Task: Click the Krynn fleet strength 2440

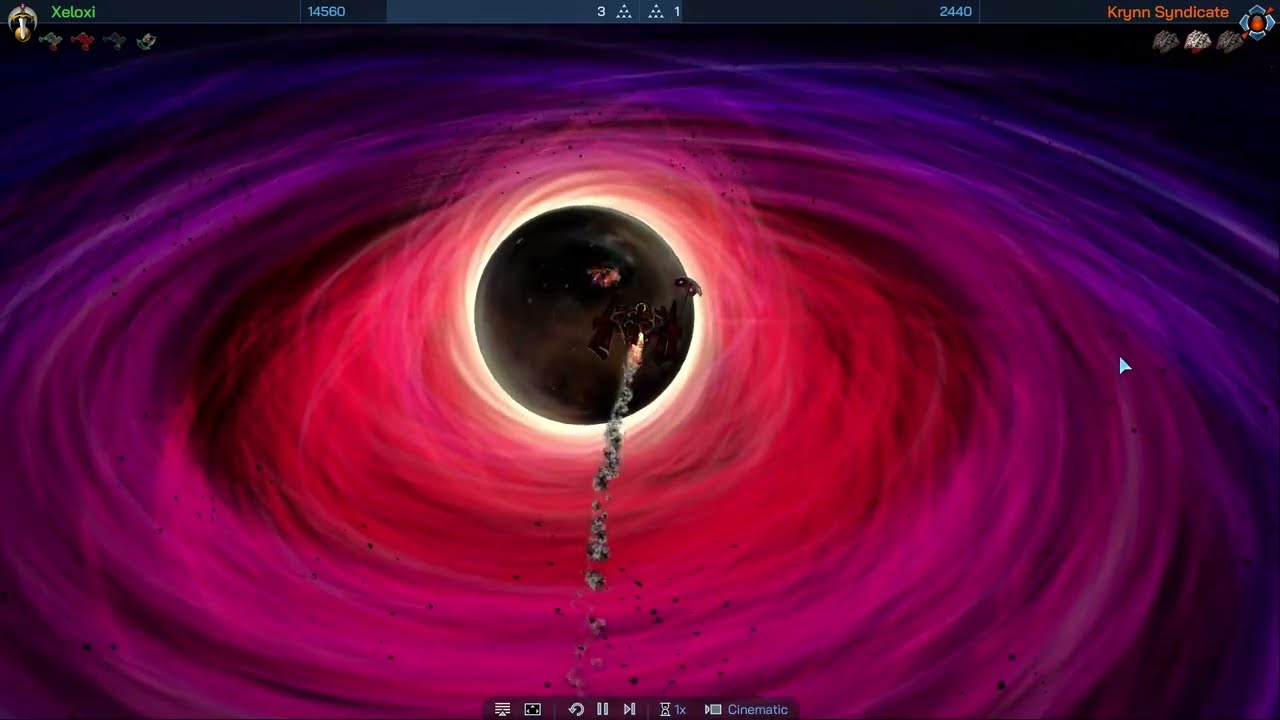Action: click(955, 12)
